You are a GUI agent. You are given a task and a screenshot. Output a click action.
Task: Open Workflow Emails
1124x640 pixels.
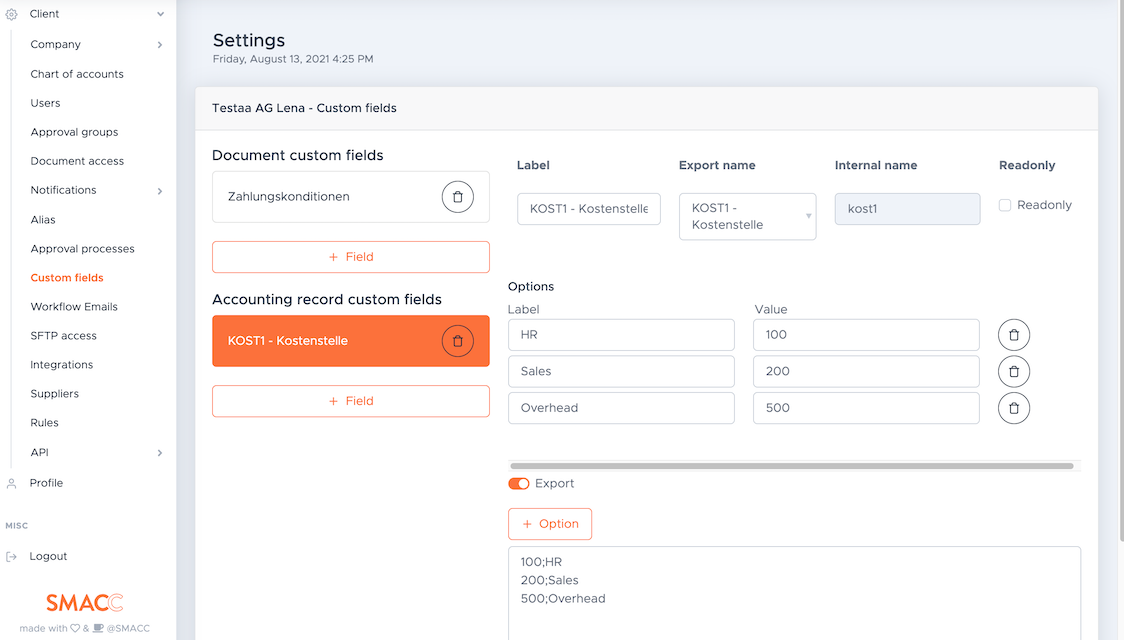pyautogui.click(x=74, y=307)
